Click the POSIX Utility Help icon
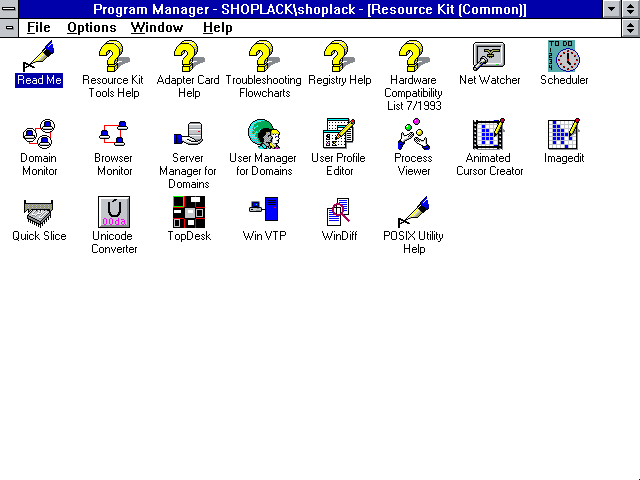This screenshot has width=640, height=480. tap(414, 212)
